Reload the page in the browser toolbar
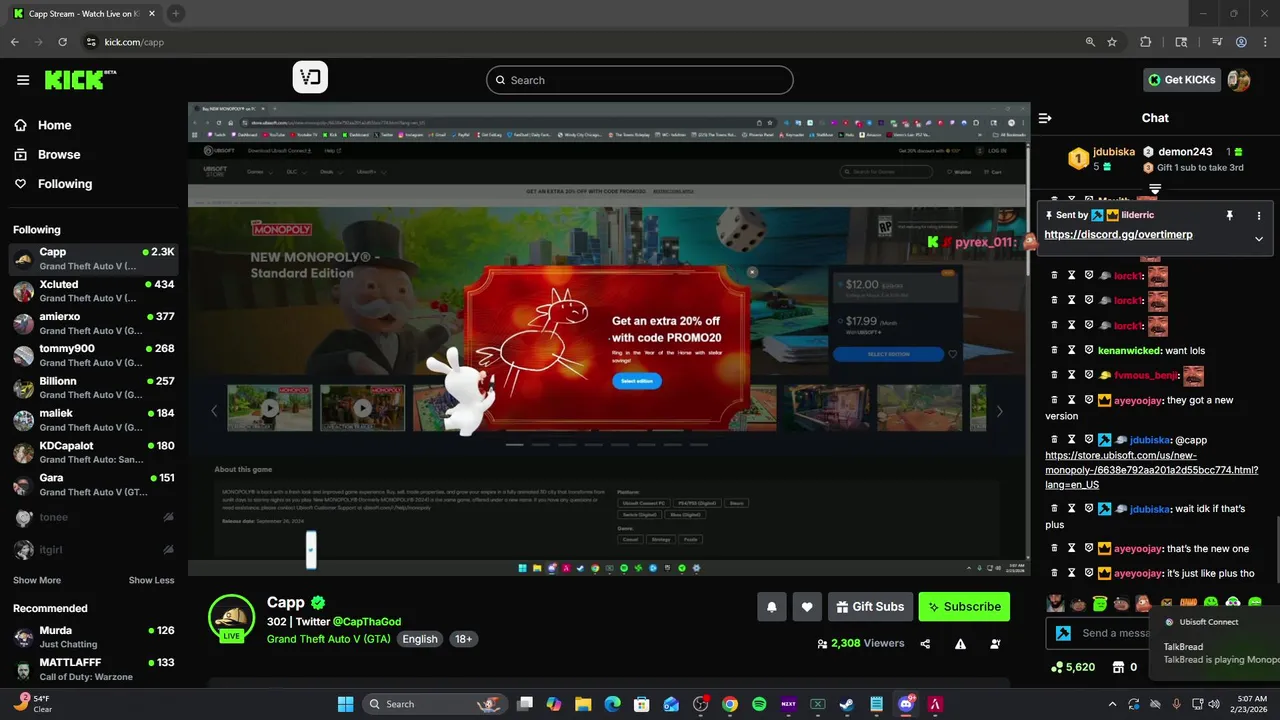This screenshot has width=1280, height=720. pyautogui.click(x=62, y=42)
